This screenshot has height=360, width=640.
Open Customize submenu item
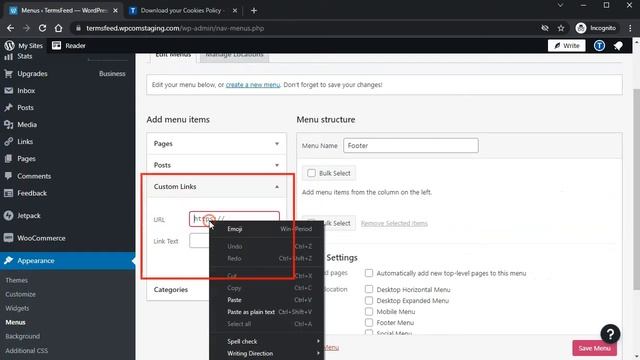click(x=20, y=294)
